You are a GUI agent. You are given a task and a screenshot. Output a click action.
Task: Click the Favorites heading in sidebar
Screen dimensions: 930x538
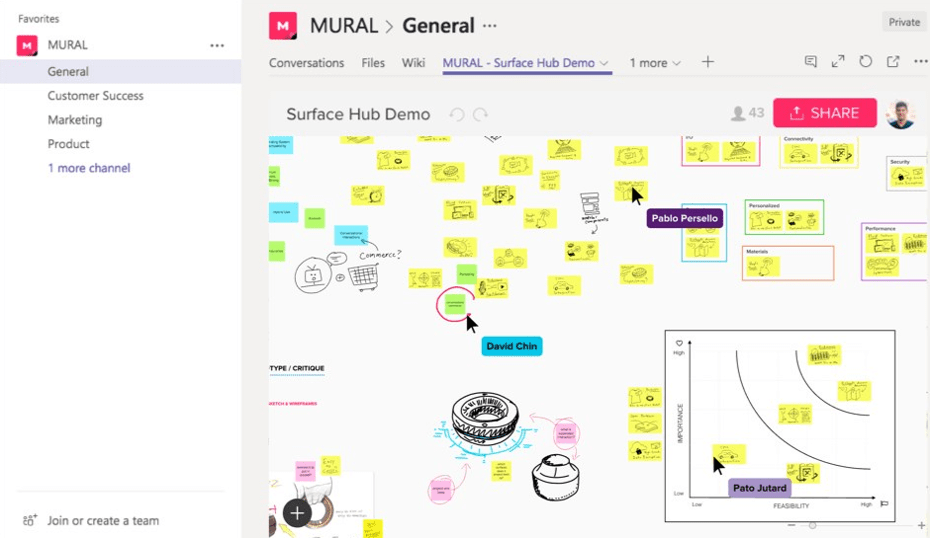[39, 19]
